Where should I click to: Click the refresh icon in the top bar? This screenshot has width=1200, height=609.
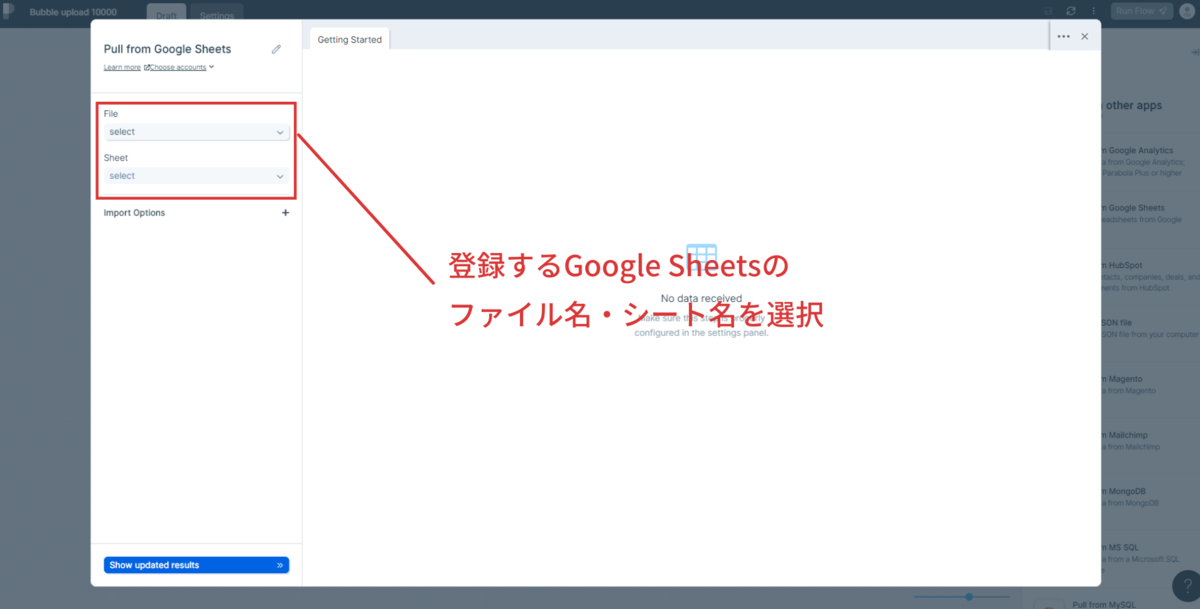pyautogui.click(x=1071, y=11)
